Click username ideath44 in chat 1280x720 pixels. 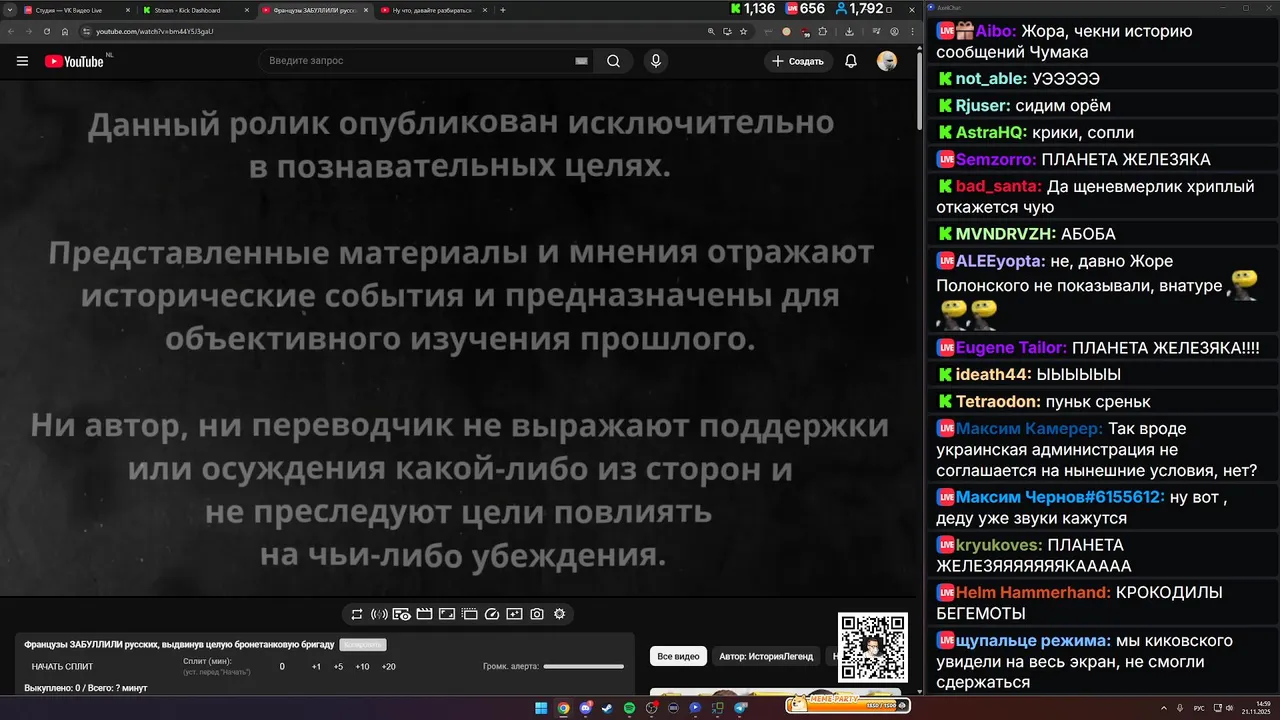[x=993, y=375]
